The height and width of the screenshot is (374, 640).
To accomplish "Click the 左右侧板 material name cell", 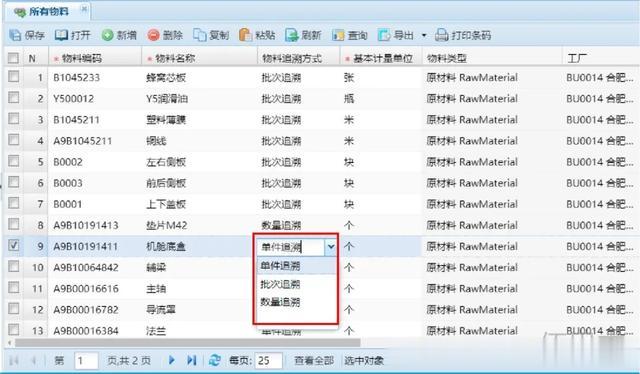I will pyautogui.click(x=199, y=162).
